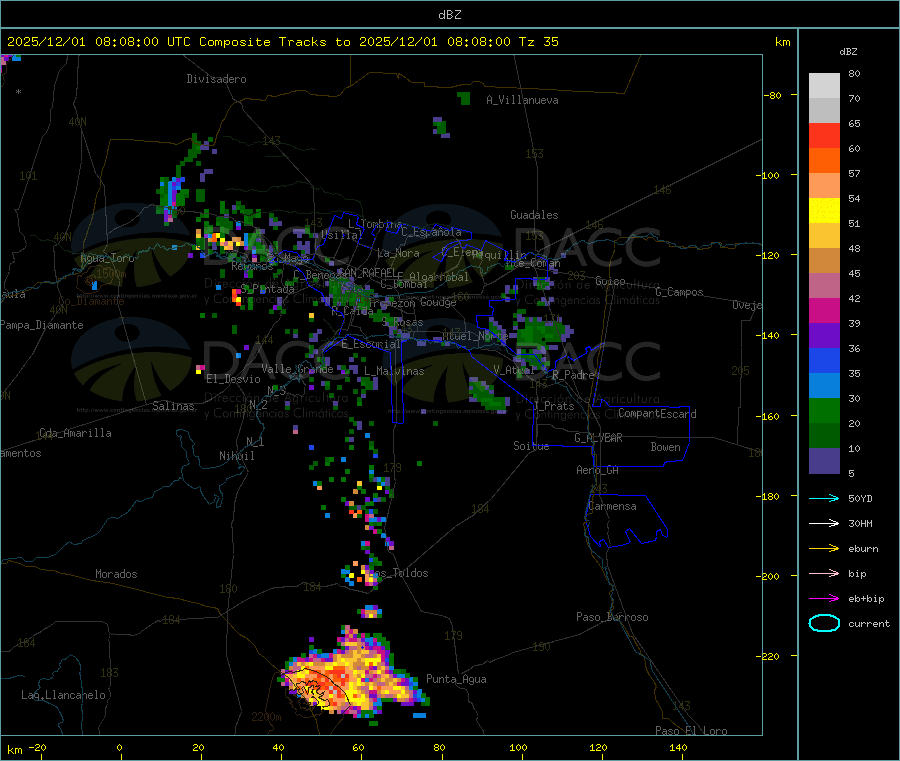Click the yellow eburn arrow legend icon

[x=824, y=549]
